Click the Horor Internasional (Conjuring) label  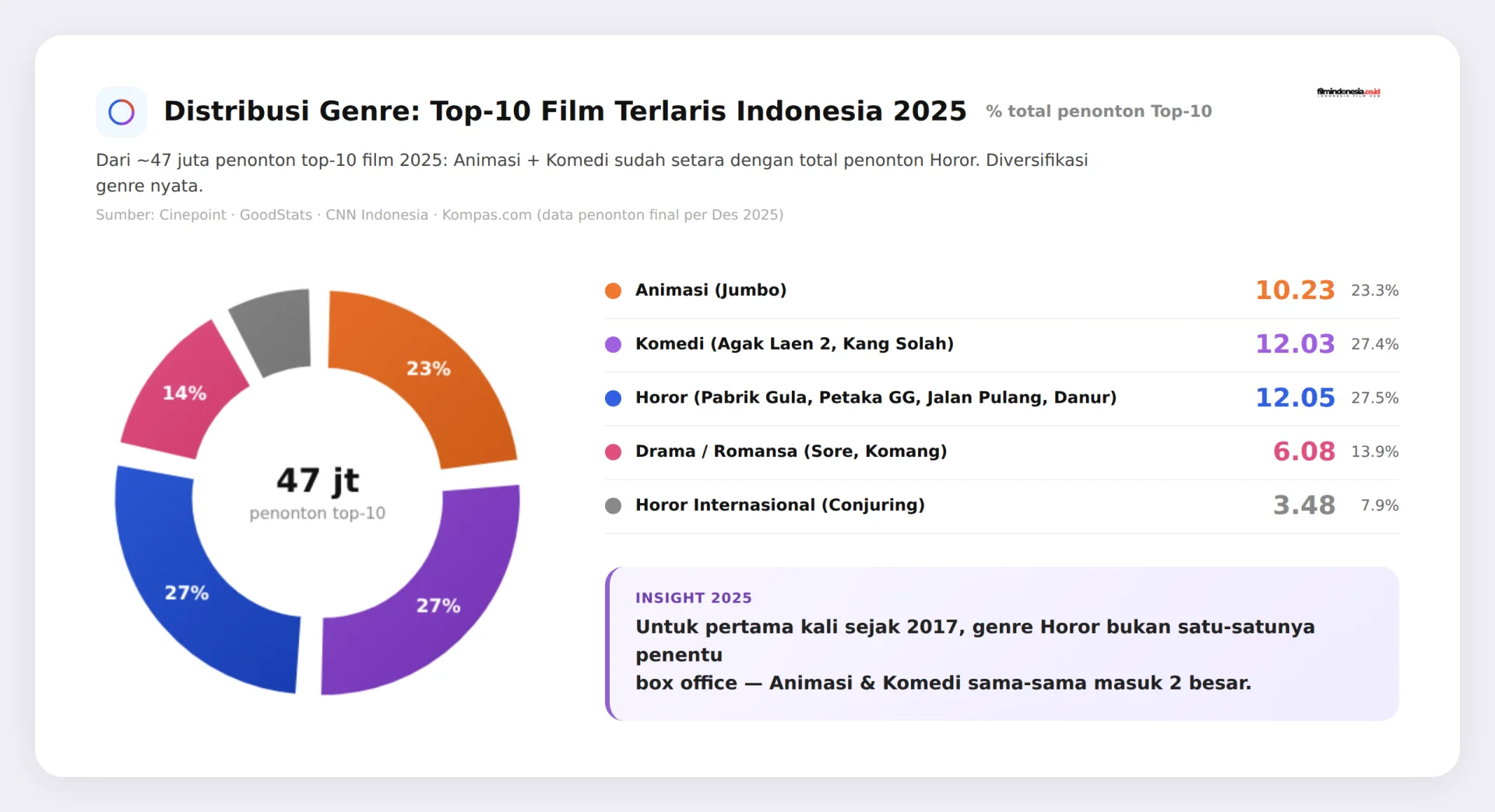tap(780, 505)
